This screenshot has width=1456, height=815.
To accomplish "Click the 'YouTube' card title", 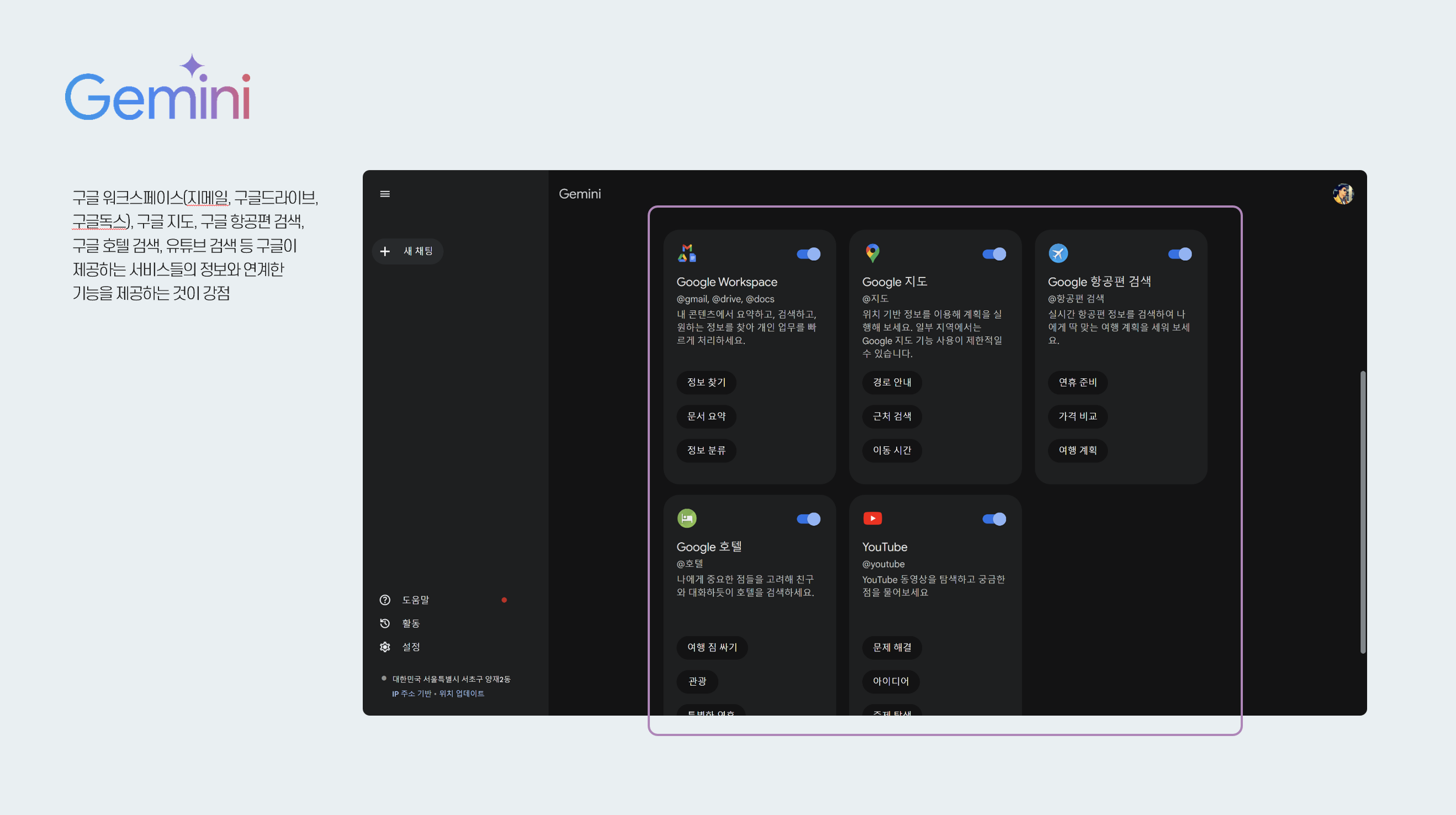I will (885, 547).
